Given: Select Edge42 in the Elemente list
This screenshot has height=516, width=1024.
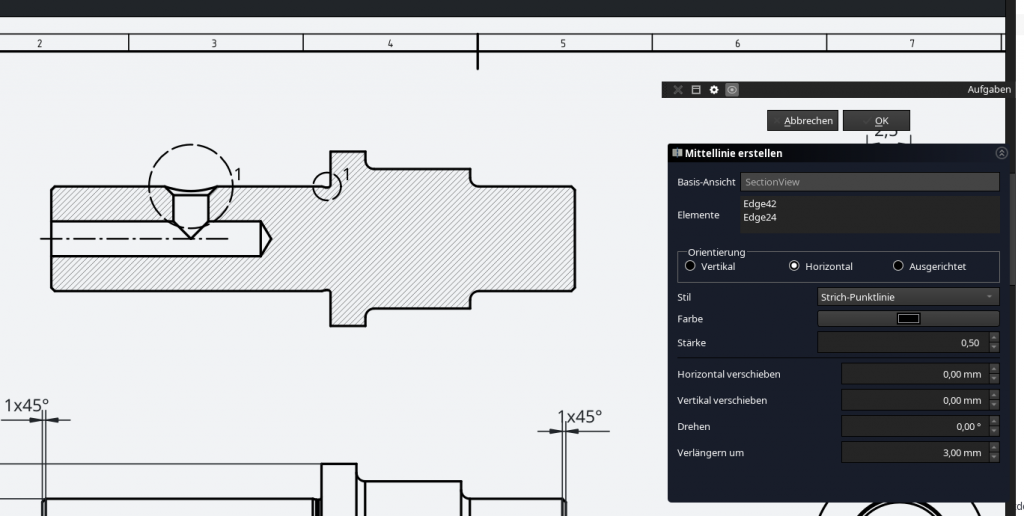Looking at the screenshot, I should pos(760,204).
